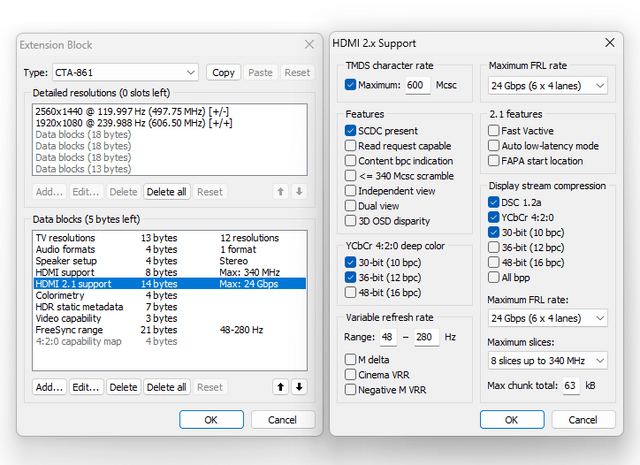Image resolution: width=640 pixels, height=465 pixels.
Task: Select the FreeSync range data block
Action: click(x=169, y=330)
